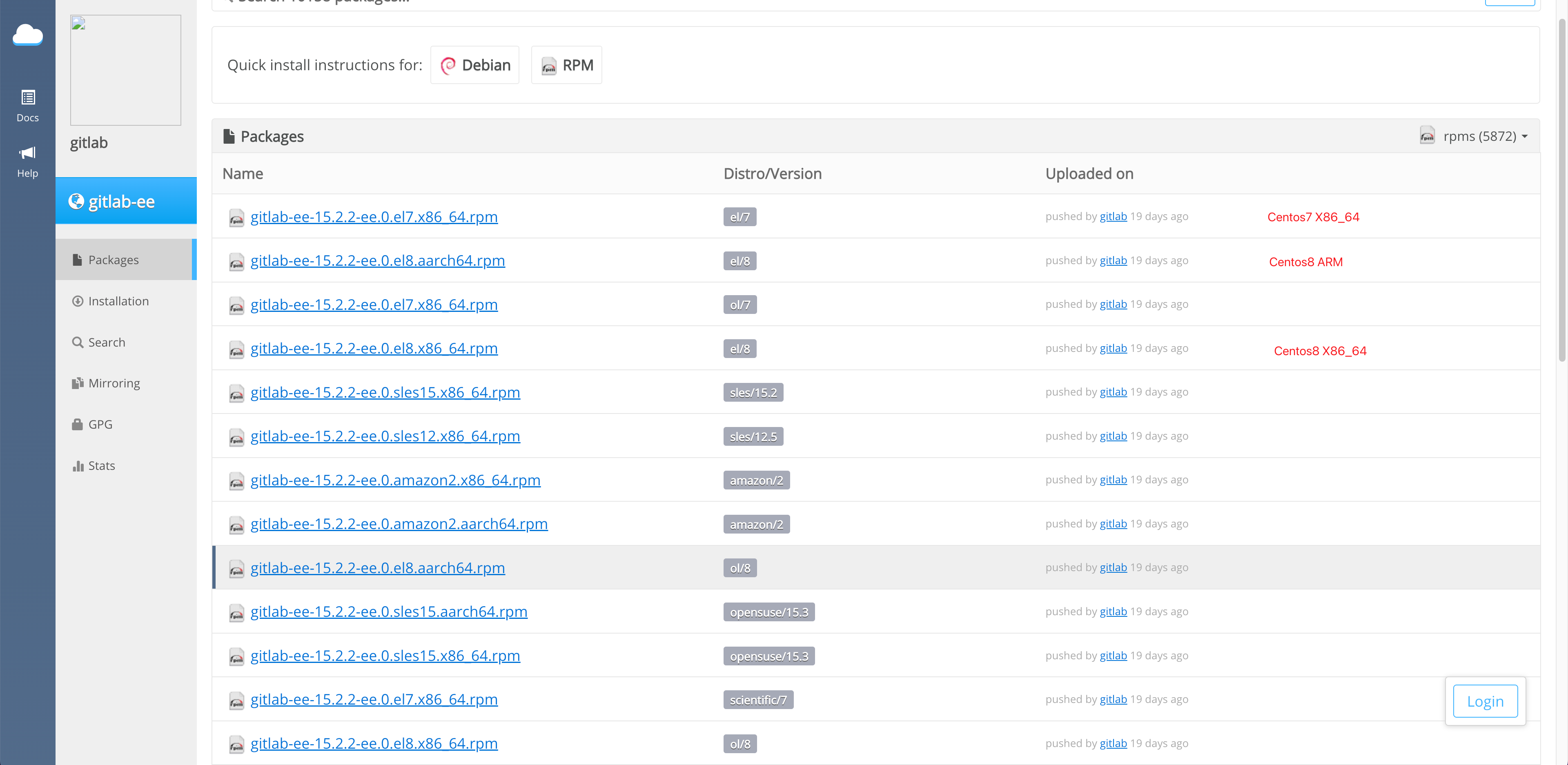Select the gitlab-ee repository header

click(126, 201)
